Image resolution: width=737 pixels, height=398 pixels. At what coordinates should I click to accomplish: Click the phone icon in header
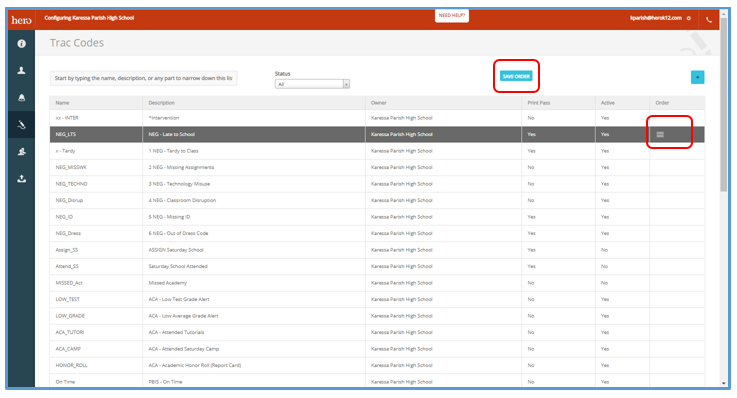709,20
